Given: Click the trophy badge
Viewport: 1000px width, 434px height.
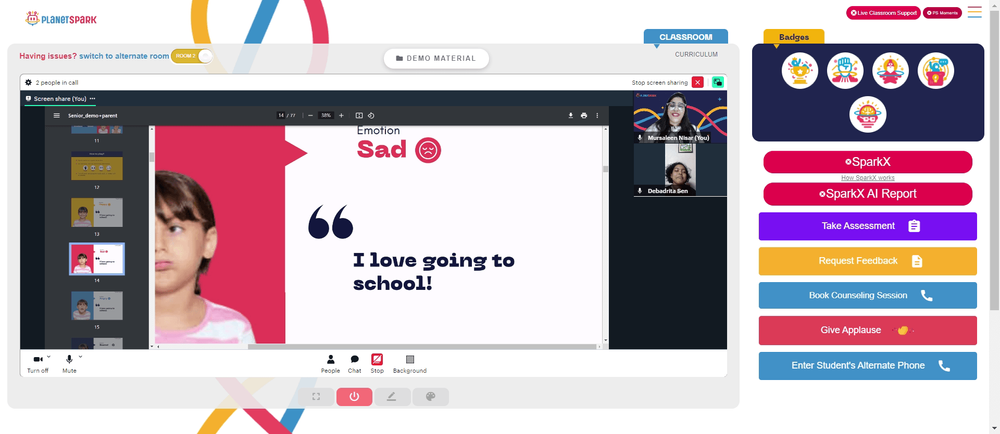Looking at the screenshot, I should click(x=800, y=70).
